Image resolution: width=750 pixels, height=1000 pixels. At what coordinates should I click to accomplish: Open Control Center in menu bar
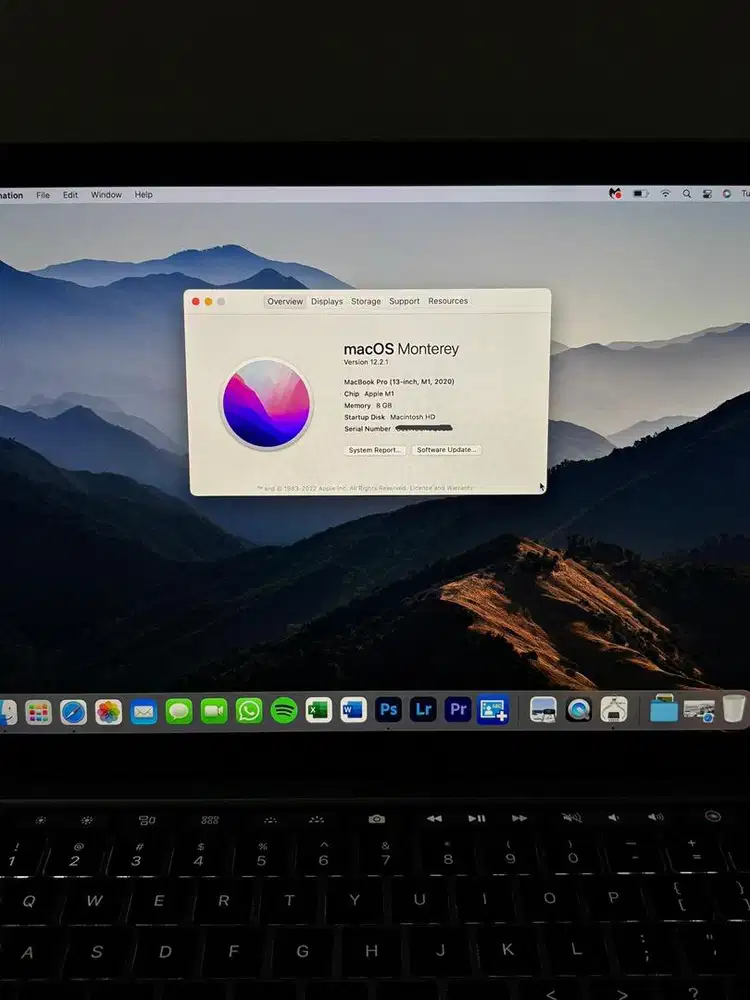[707, 194]
